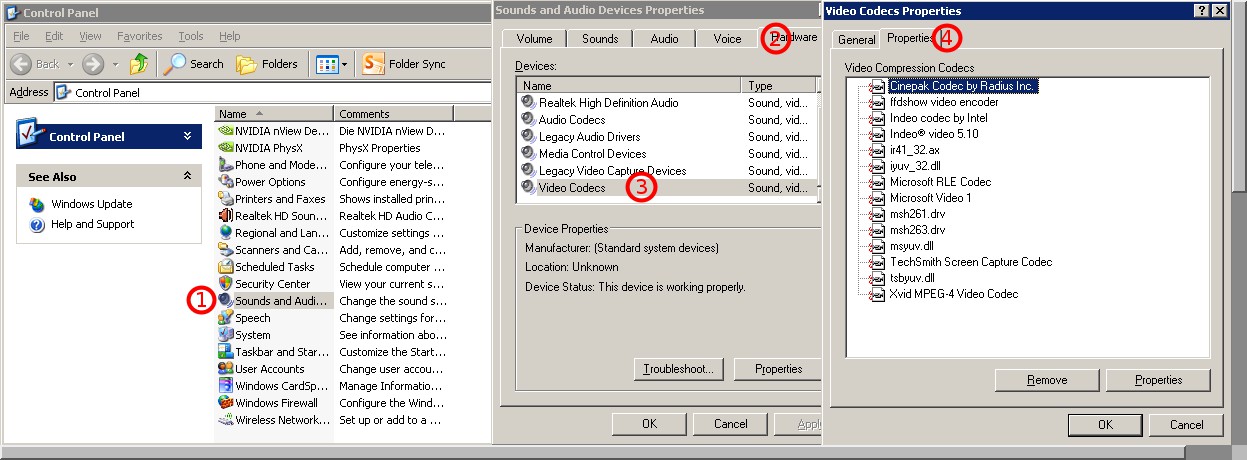
Task: Switch to the Volume tab
Action: pos(534,39)
